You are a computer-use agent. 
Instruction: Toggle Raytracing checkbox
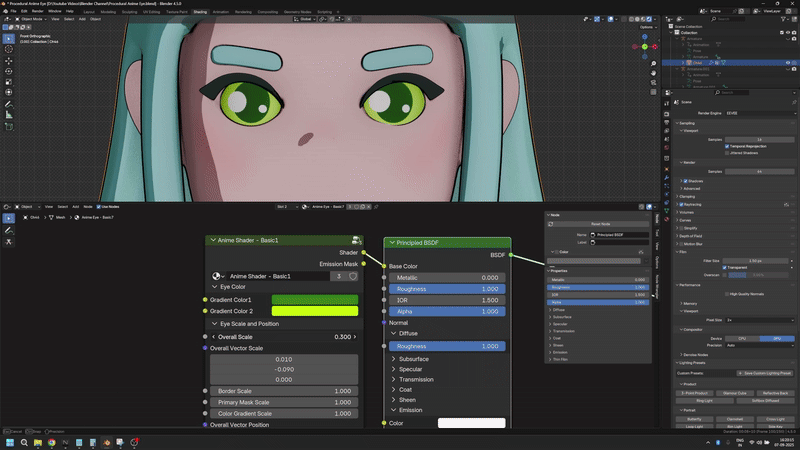(x=681, y=205)
